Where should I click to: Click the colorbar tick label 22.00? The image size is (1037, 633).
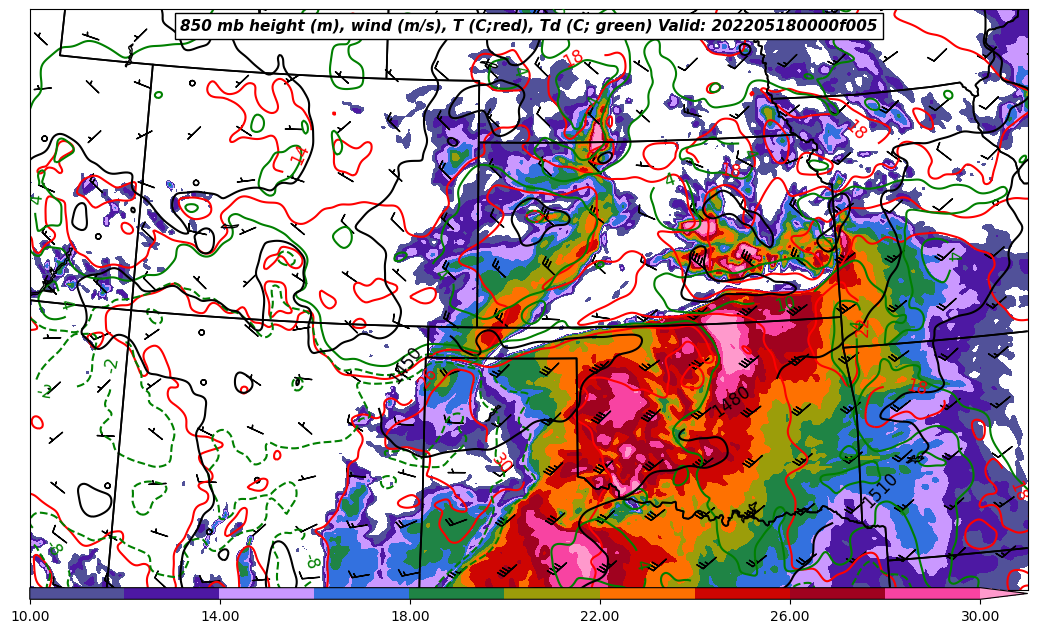pos(600,616)
